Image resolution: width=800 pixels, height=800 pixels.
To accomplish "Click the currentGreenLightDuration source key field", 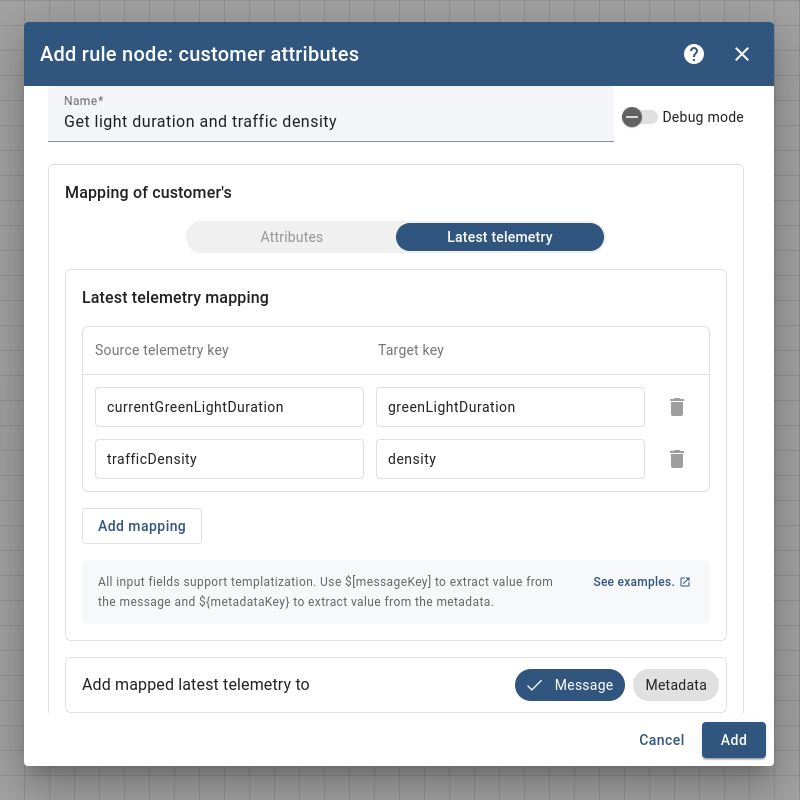I will pos(229,407).
